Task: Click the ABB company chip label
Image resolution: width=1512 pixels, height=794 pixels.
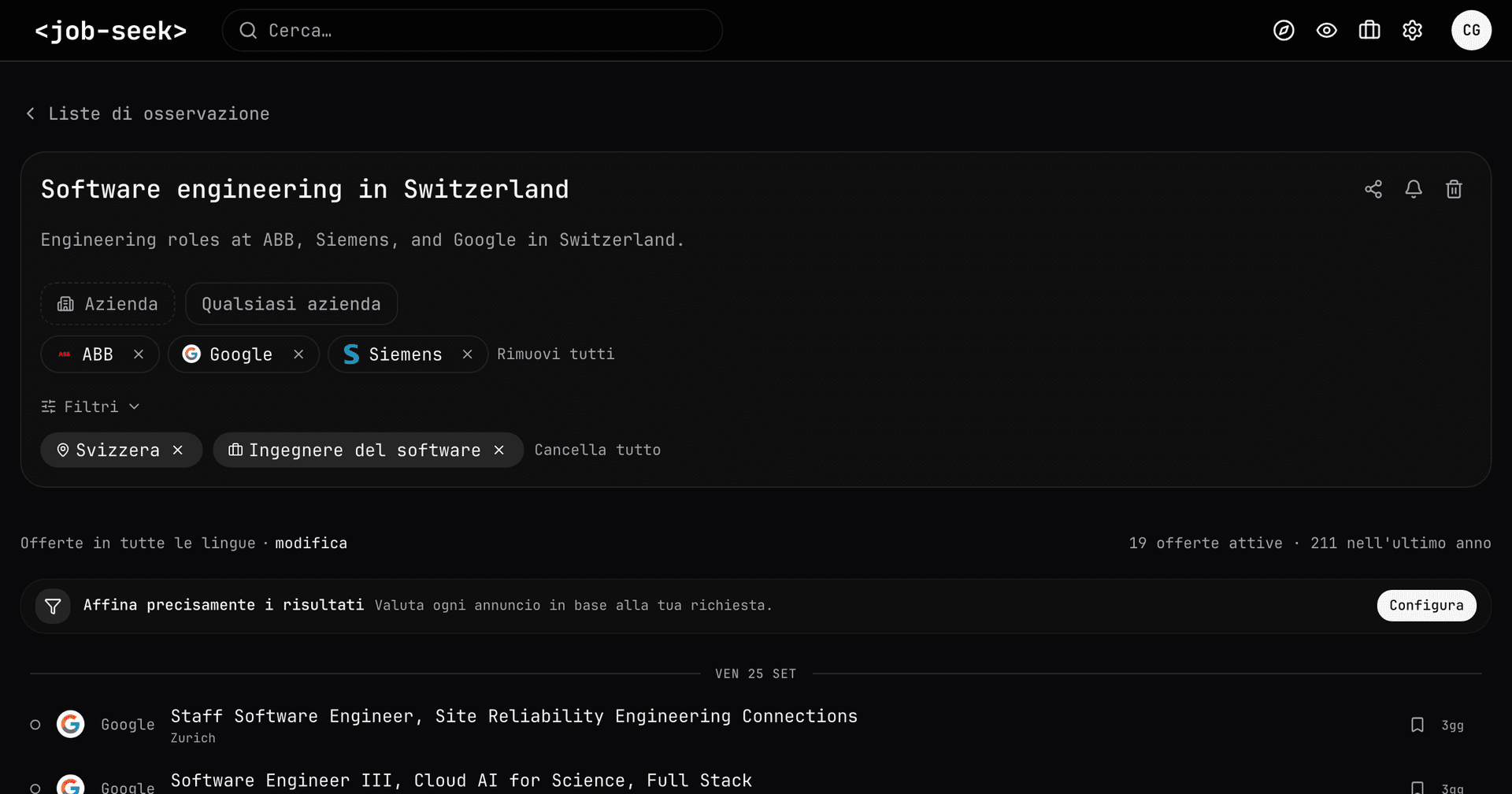Action: click(x=98, y=354)
